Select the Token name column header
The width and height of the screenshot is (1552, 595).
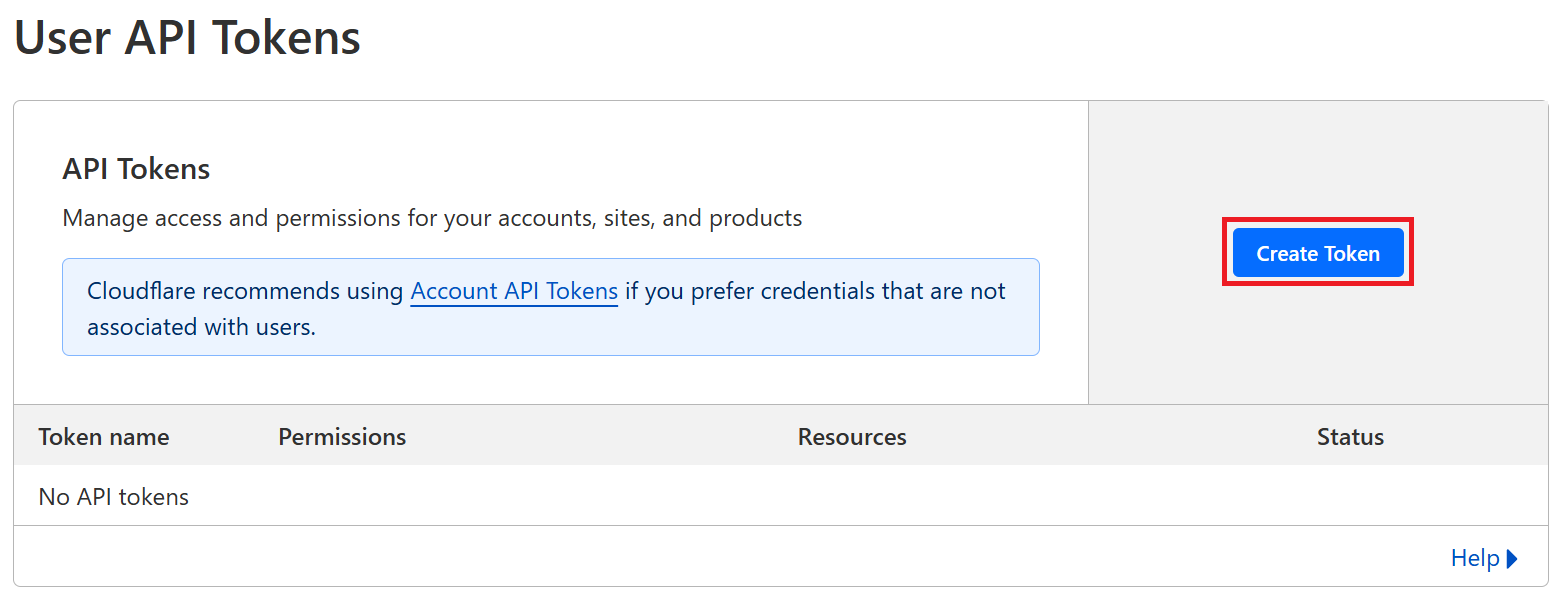pyautogui.click(x=103, y=437)
